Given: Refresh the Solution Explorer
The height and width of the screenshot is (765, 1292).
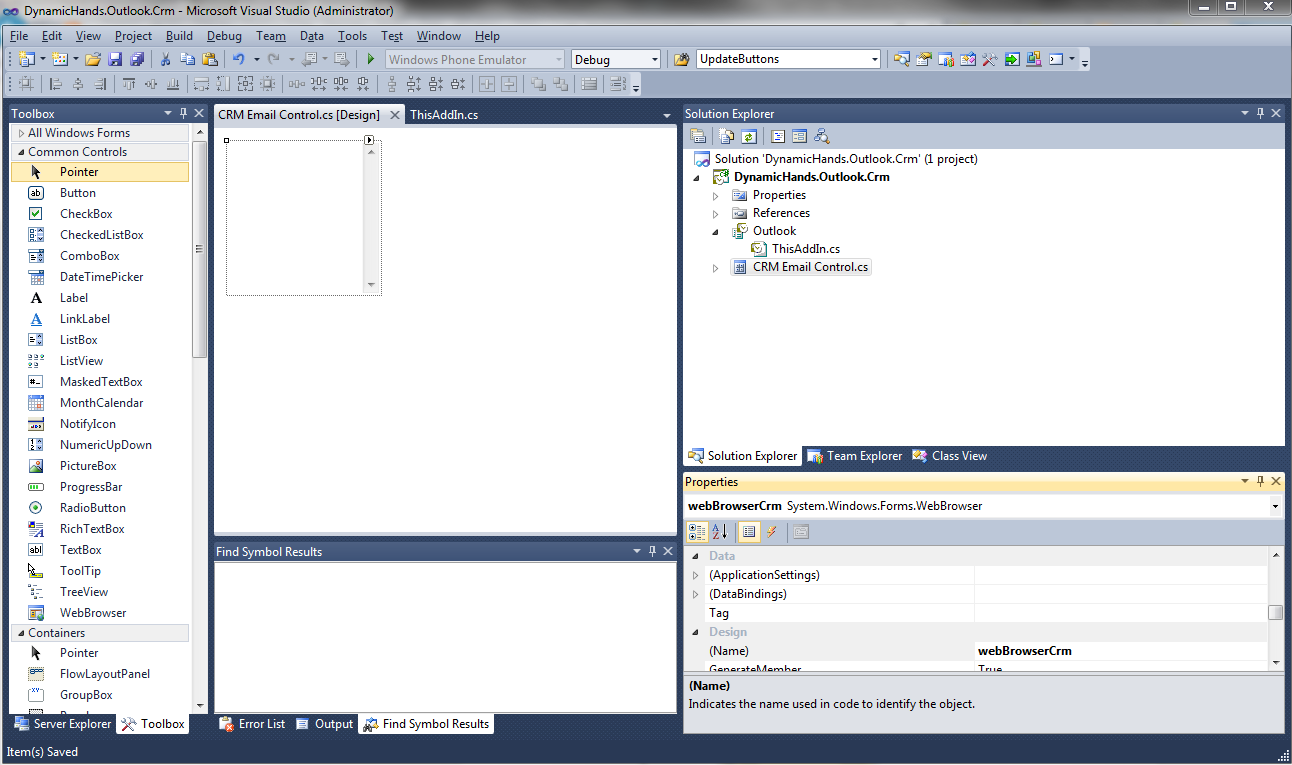Looking at the screenshot, I should click(x=748, y=135).
